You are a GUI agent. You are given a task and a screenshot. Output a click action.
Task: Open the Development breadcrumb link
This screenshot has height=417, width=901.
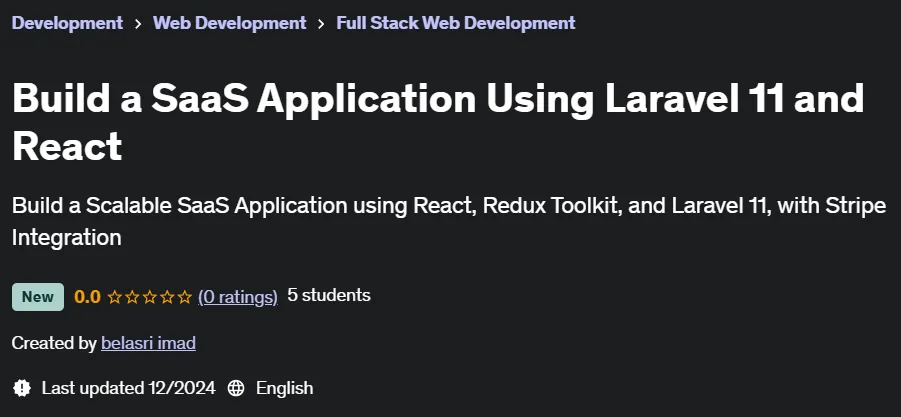click(67, 23)
